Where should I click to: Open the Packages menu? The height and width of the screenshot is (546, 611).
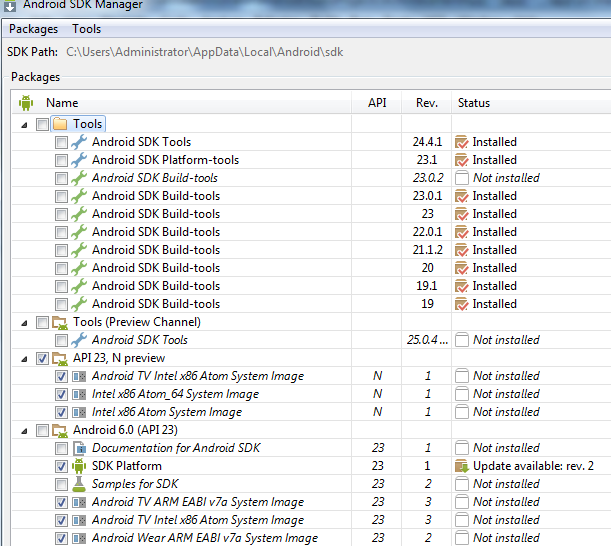pos(33,29)
